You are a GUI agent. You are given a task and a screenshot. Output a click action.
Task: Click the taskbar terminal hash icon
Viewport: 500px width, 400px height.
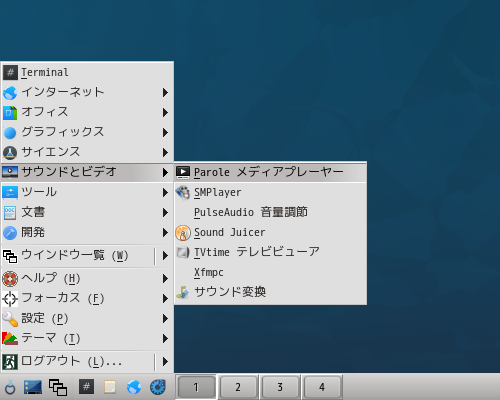86,387
